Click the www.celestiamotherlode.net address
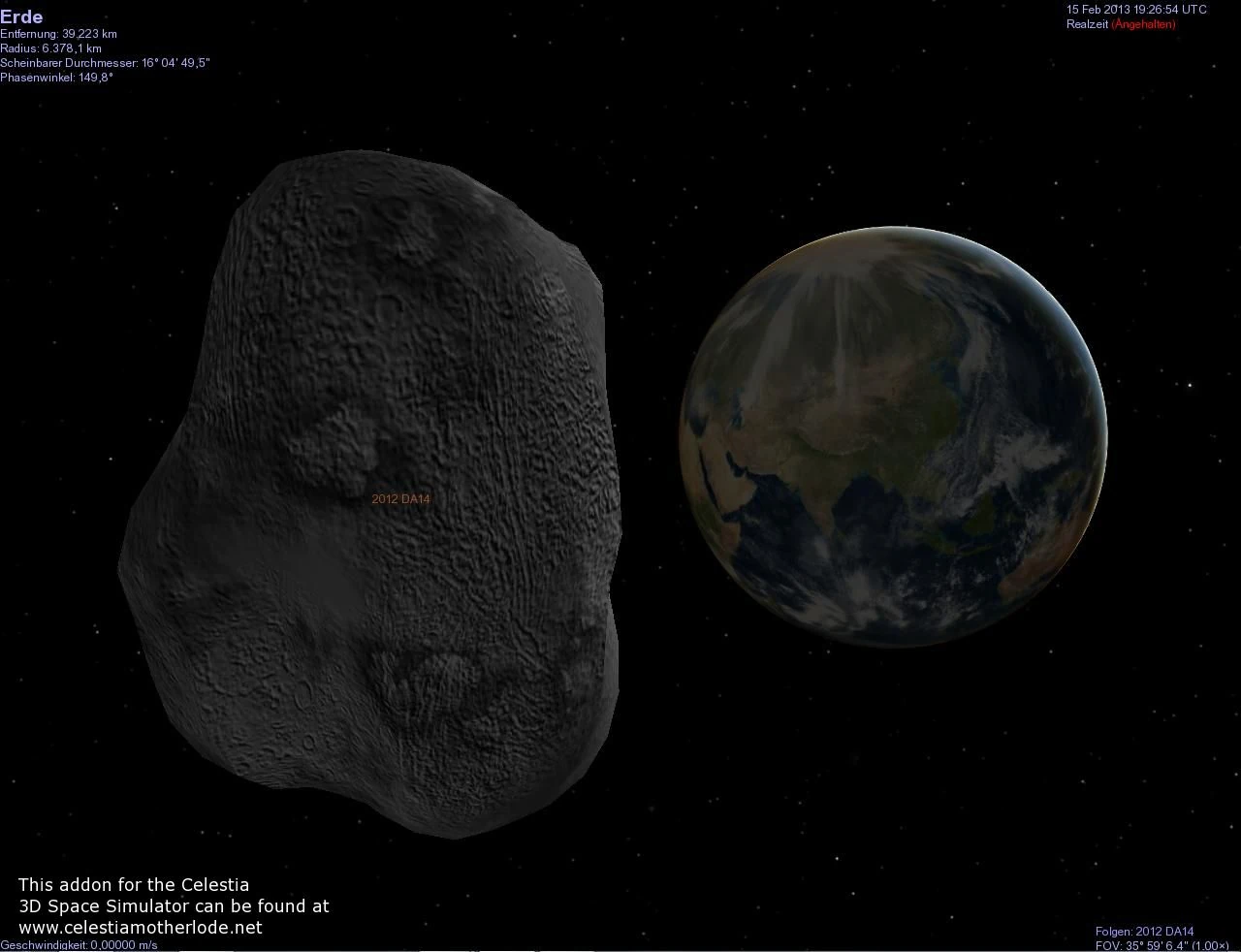The width and height of the screenshot is (1241, 952). [x=141, y=928]
